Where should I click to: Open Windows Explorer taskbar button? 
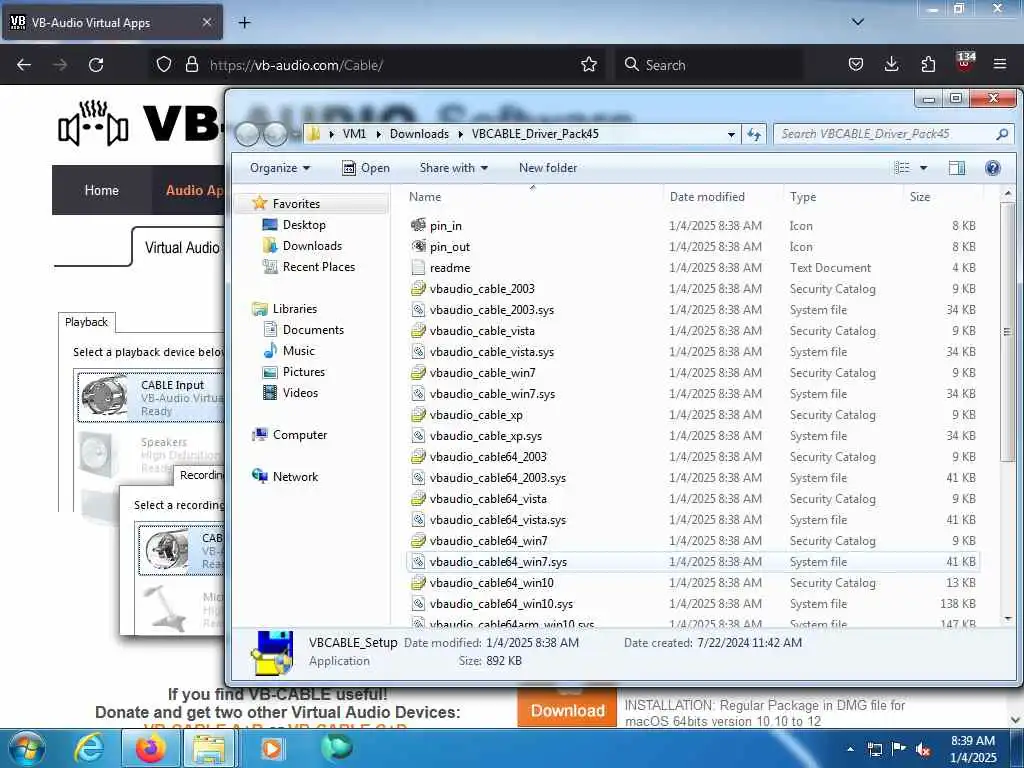pos(209,748)
